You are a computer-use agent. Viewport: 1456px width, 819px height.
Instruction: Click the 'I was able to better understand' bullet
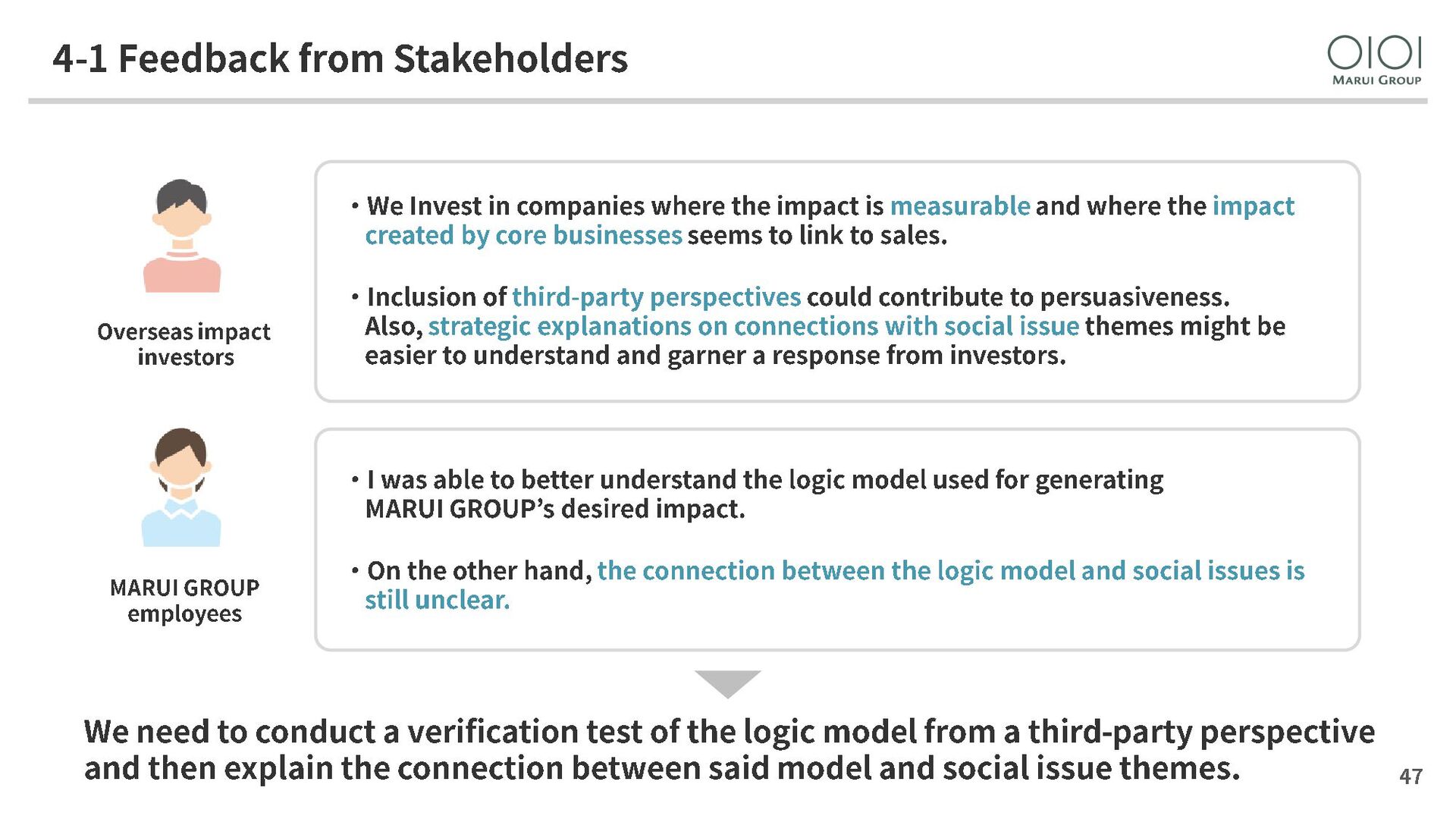coord(757,494)
